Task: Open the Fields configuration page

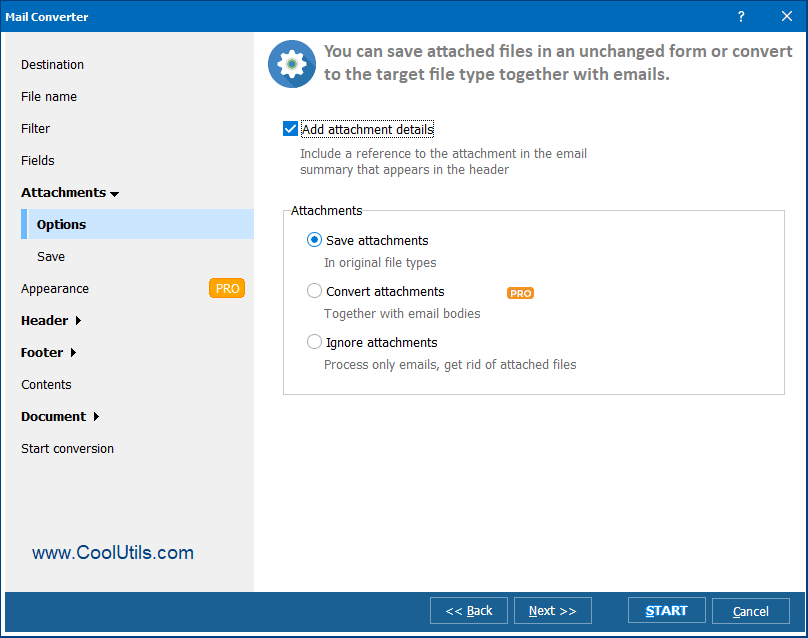Action: [x=37, y=160]
